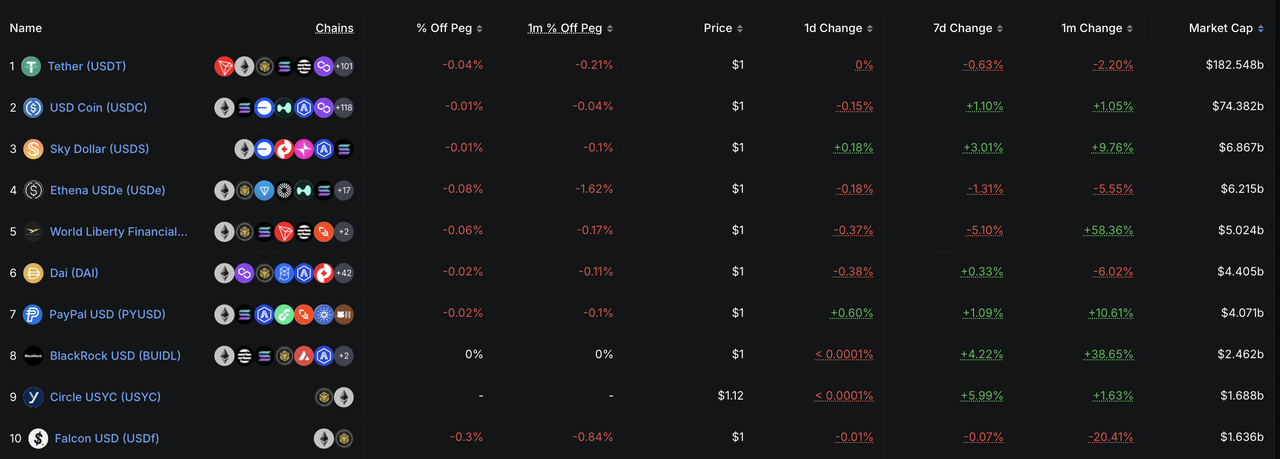Click the Ethena USDe logo icon
The image size is (1280, 459).
click(33, 190)
